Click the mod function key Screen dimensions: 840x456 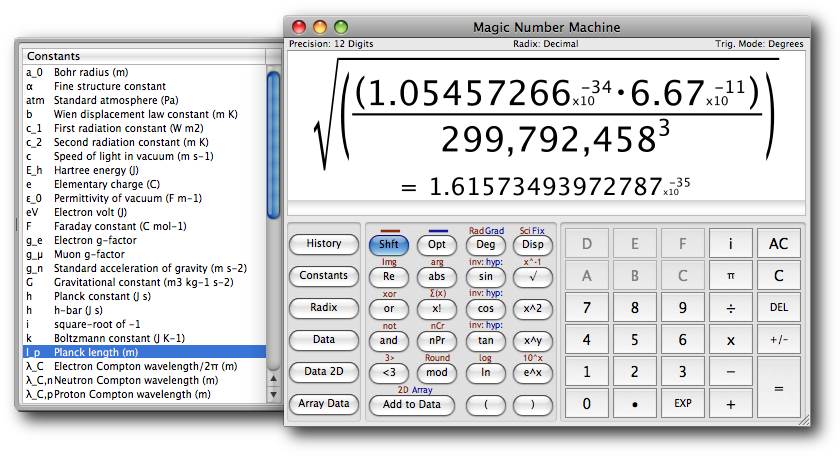click(437, 372)
